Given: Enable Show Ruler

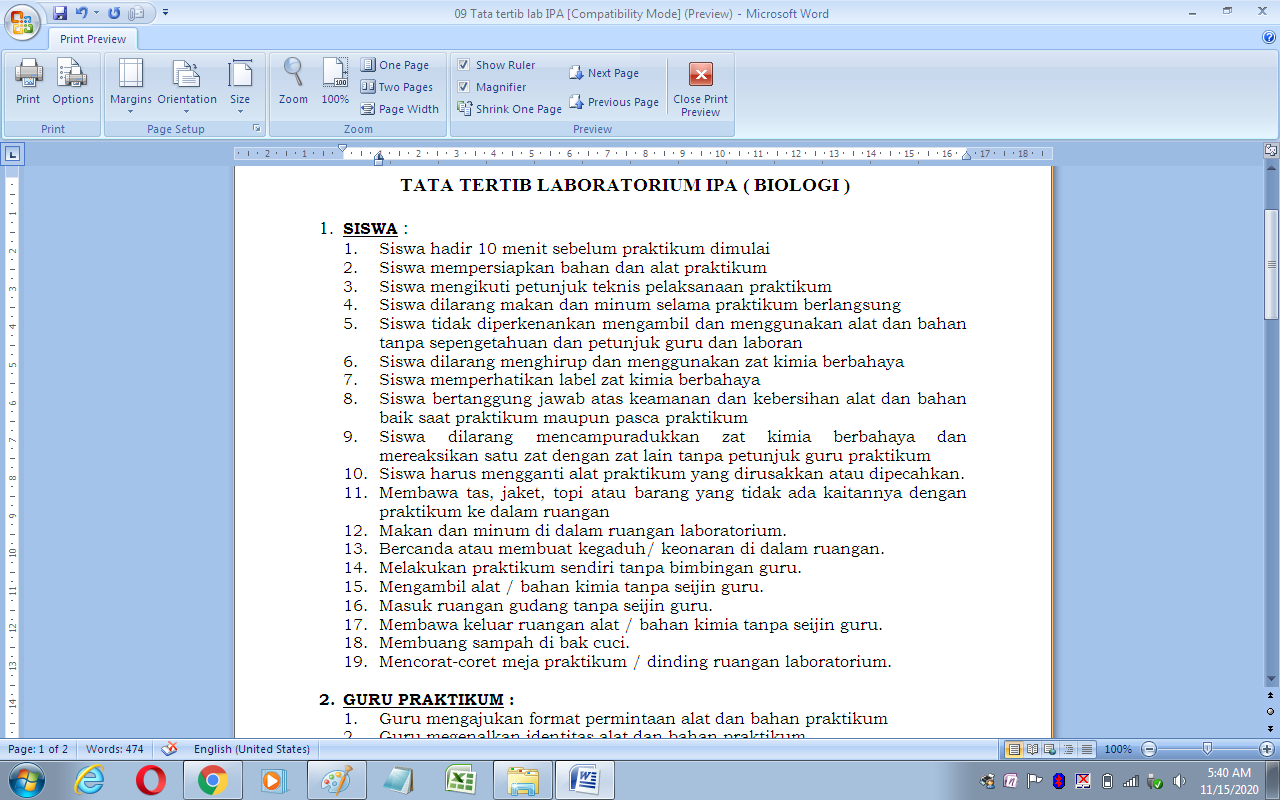Looking at the screenshot, I should [465, 64].
